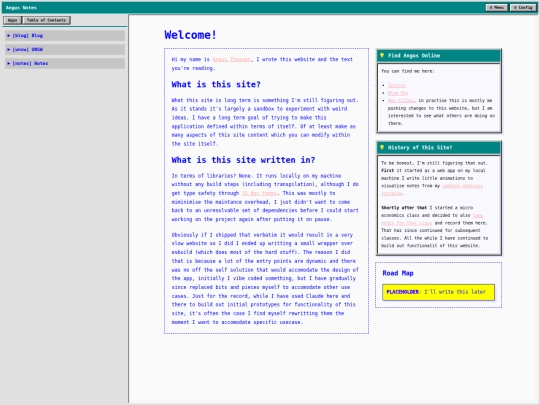Click the 'What is this site?' heading

coord(216,84)
